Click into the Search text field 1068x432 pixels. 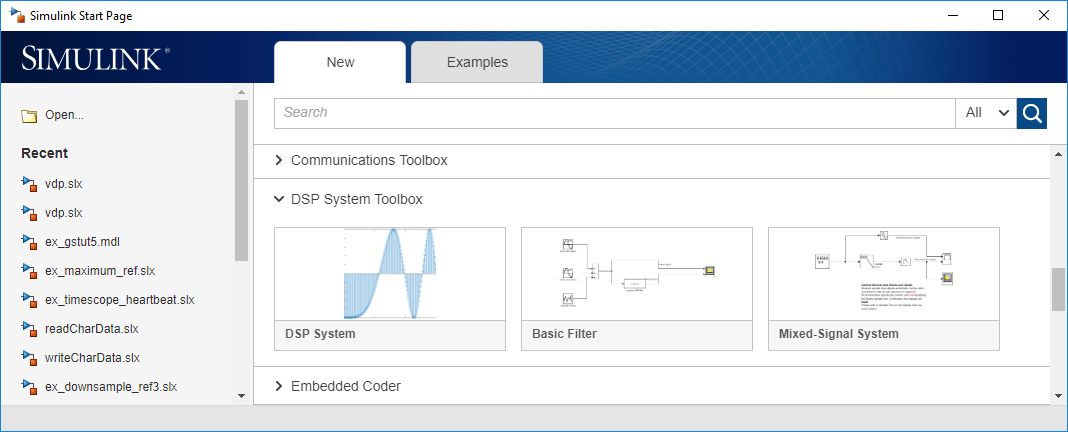(x=614, y=113)
